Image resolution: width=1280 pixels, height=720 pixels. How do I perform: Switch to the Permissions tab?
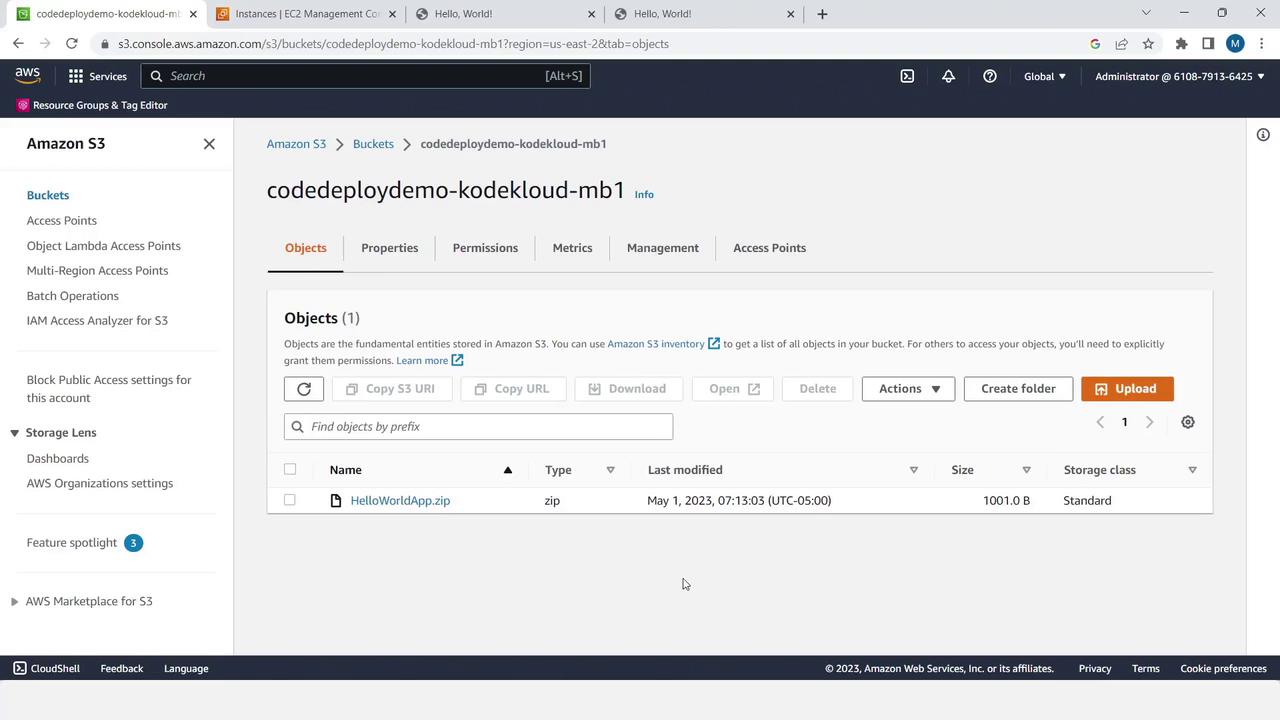(x=485, y=248)
